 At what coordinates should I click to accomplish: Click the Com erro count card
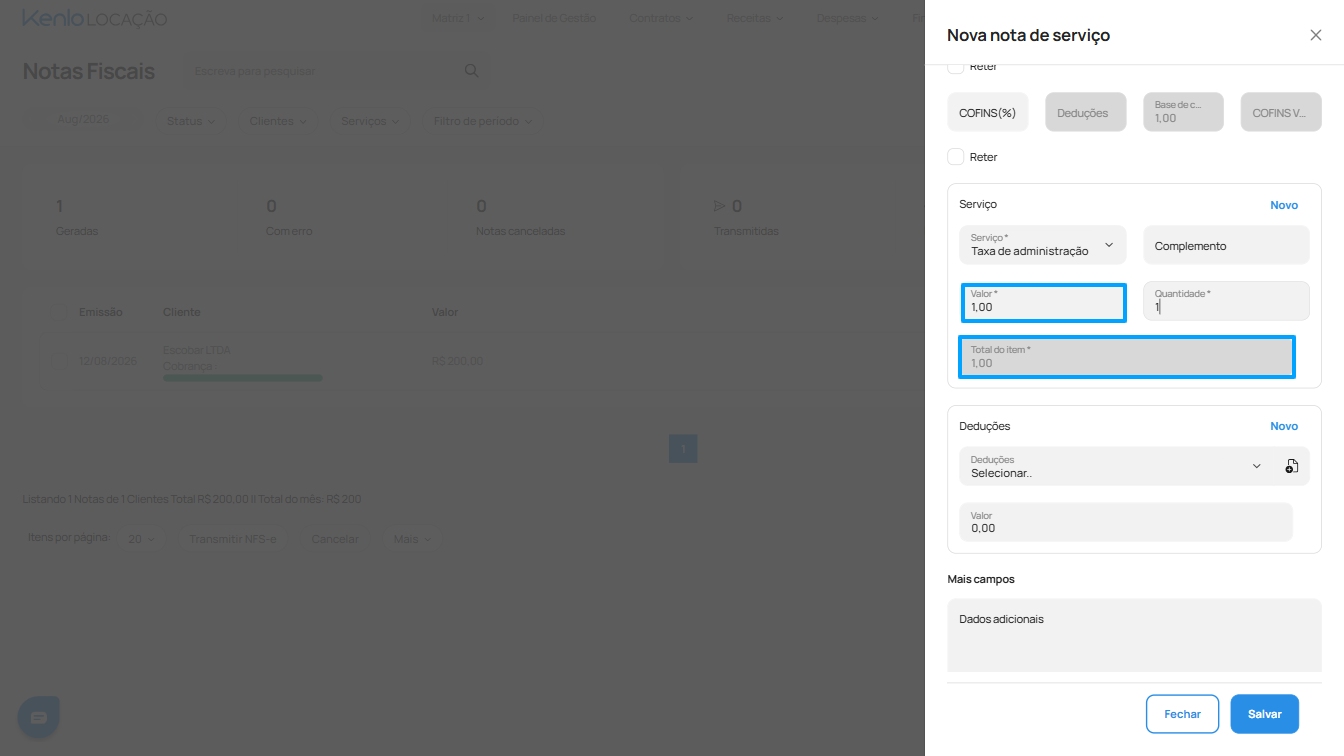coord(289,217)
